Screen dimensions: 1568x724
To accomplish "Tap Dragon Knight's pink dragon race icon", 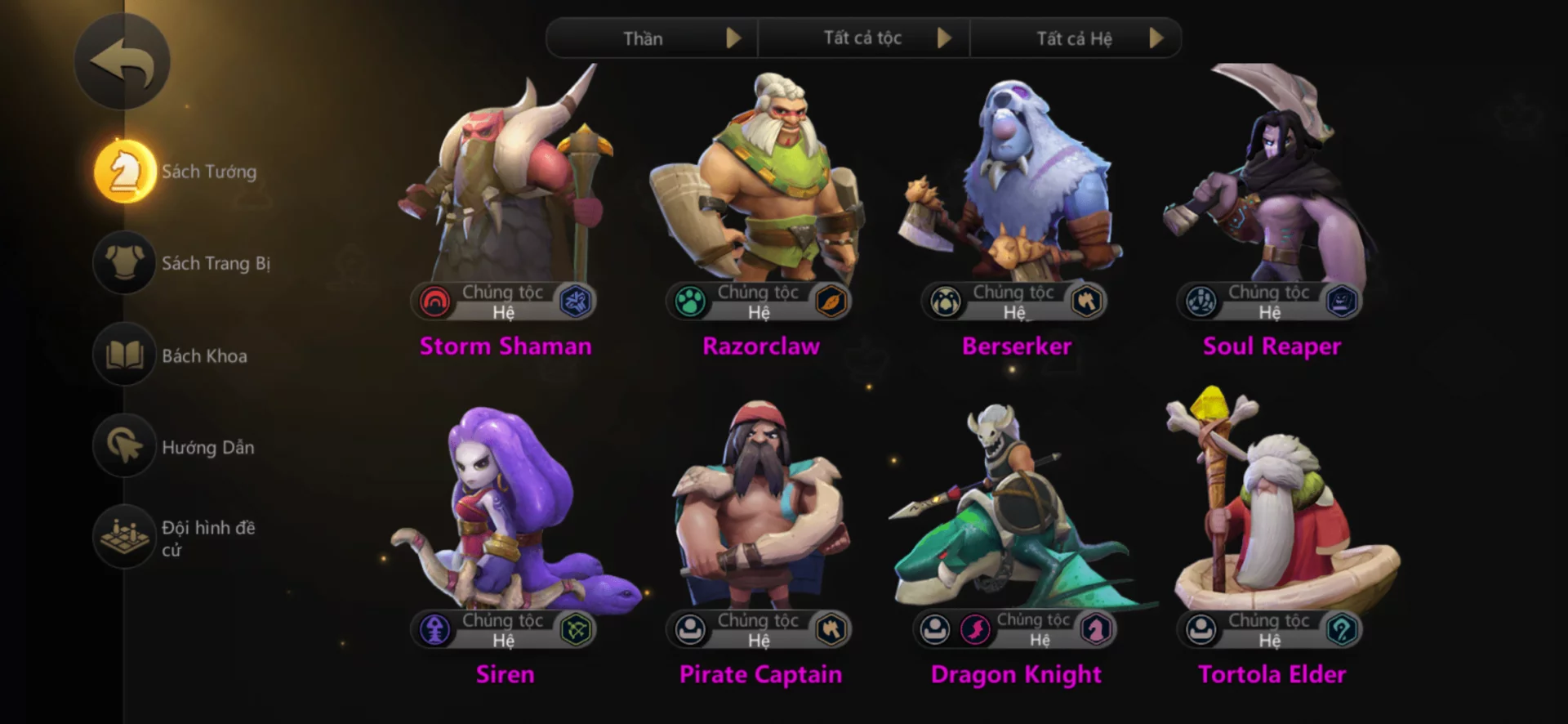I will 974,630.
